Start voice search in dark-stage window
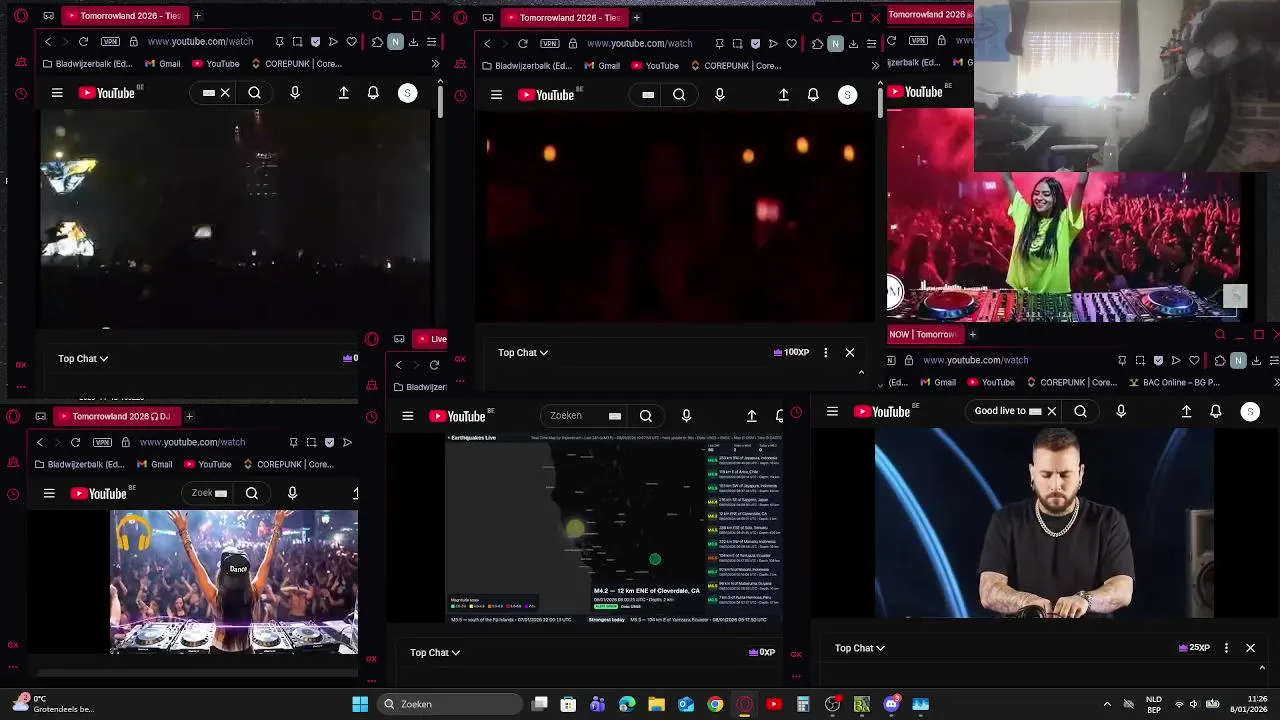Viewport: 1280px width, 720px height. click(294, 93)
